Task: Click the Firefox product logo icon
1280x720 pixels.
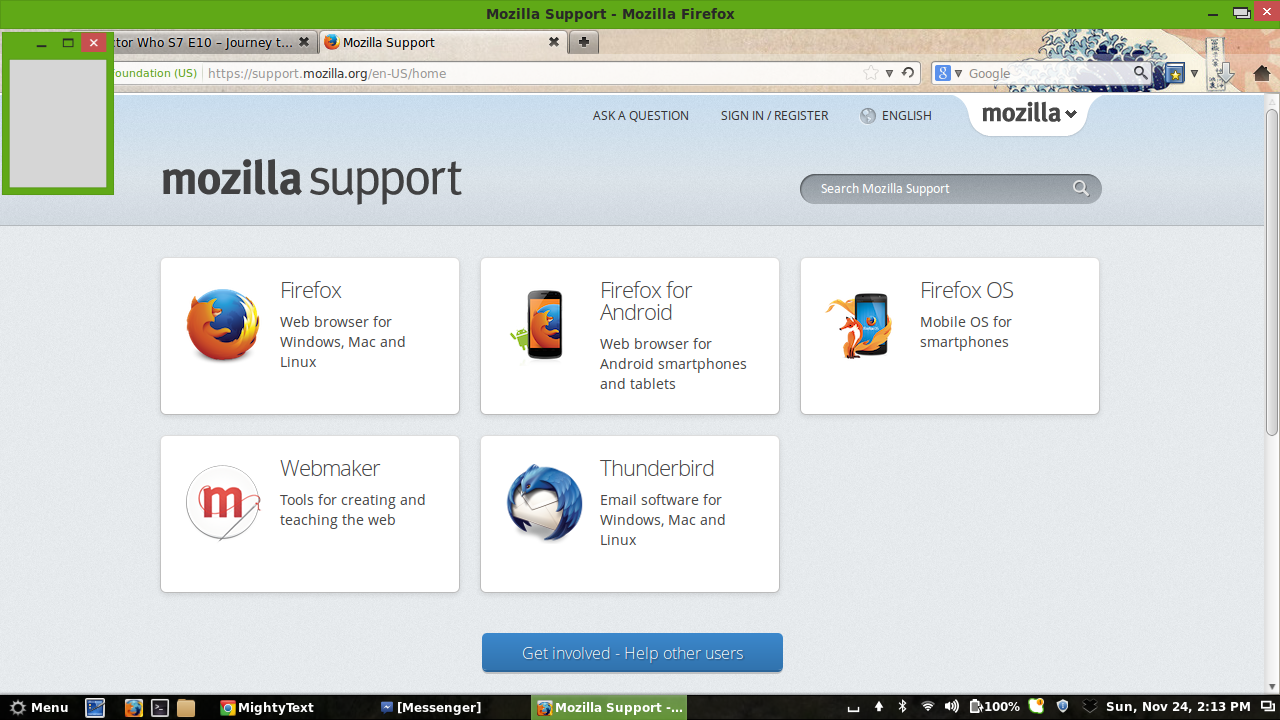Action: pyautogui.click(x=223, y=325)
